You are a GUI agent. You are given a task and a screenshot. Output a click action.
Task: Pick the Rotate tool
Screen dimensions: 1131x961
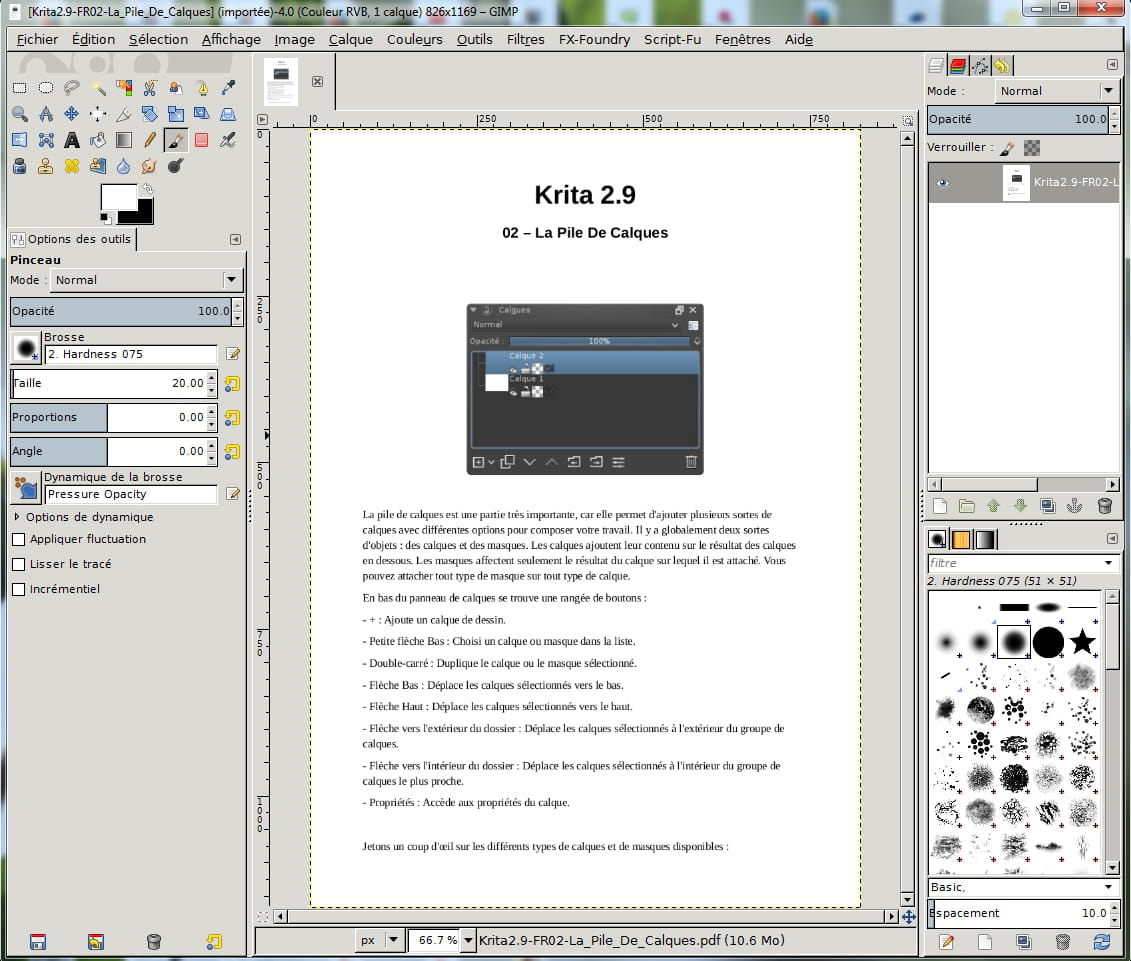click(x=149, y=114)
